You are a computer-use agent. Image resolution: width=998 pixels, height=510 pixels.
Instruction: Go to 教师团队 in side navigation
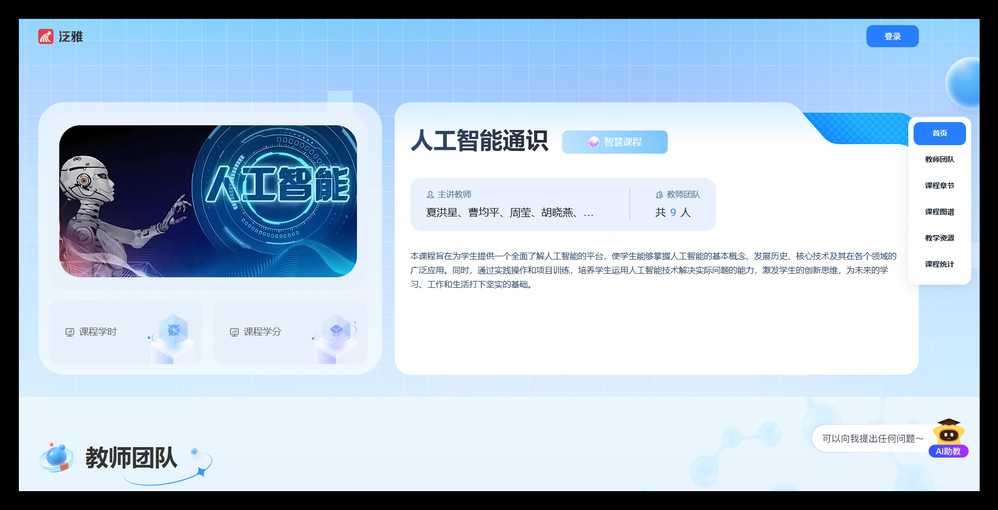coord(939,159)
